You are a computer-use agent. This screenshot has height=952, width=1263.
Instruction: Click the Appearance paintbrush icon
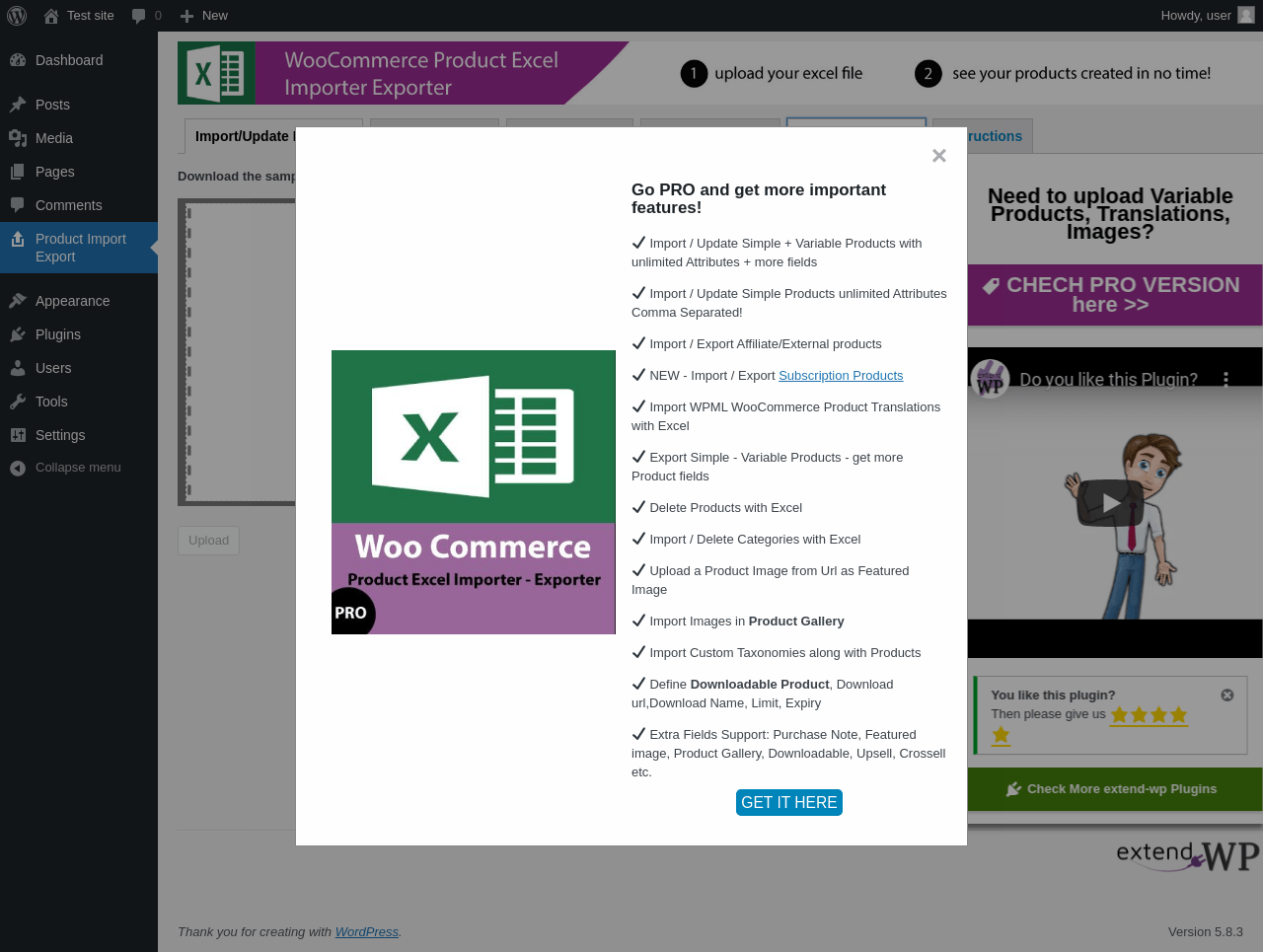point(18,301)
